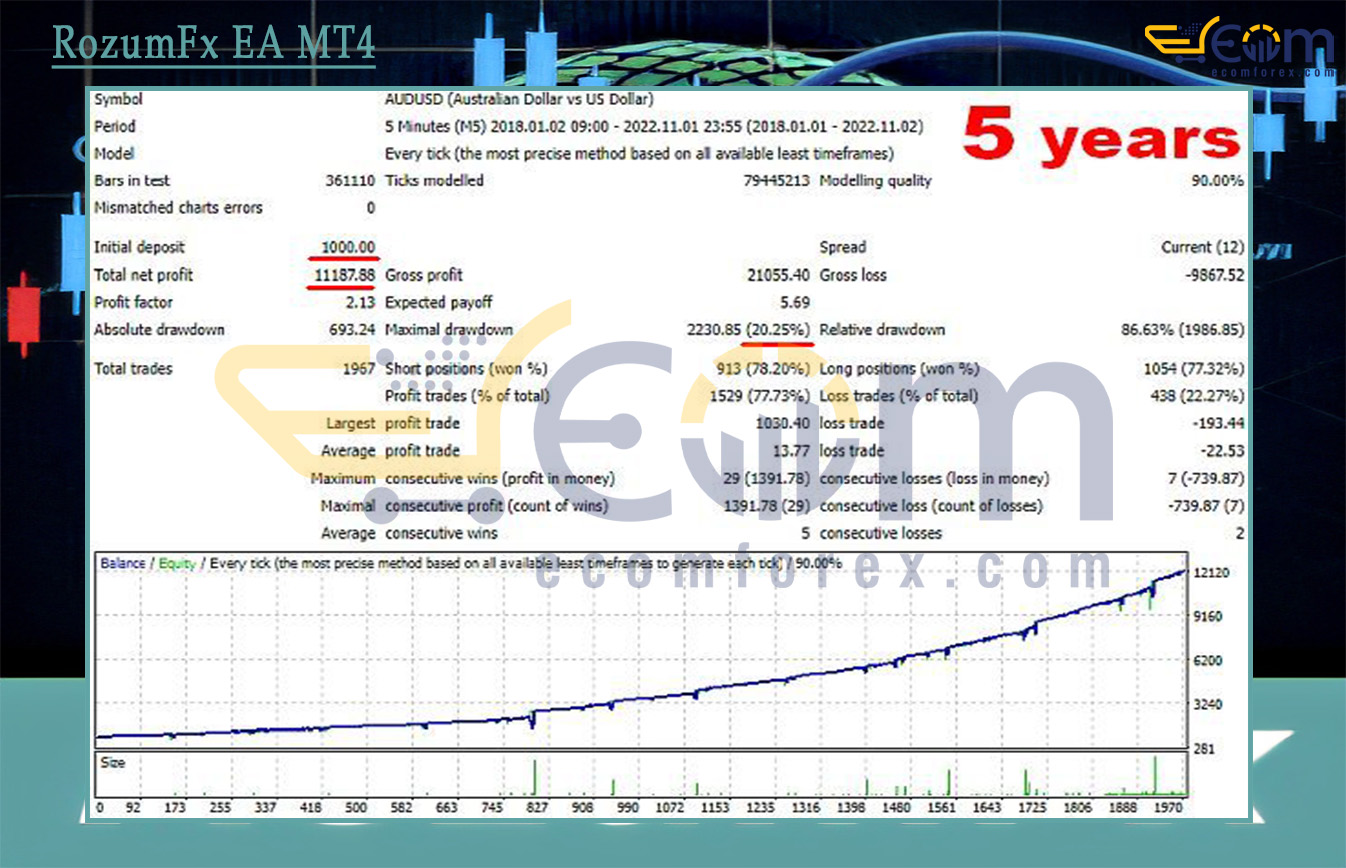Click the Balance legend label in the chart
1346x868 pixels.
click(x=122, y=564)
